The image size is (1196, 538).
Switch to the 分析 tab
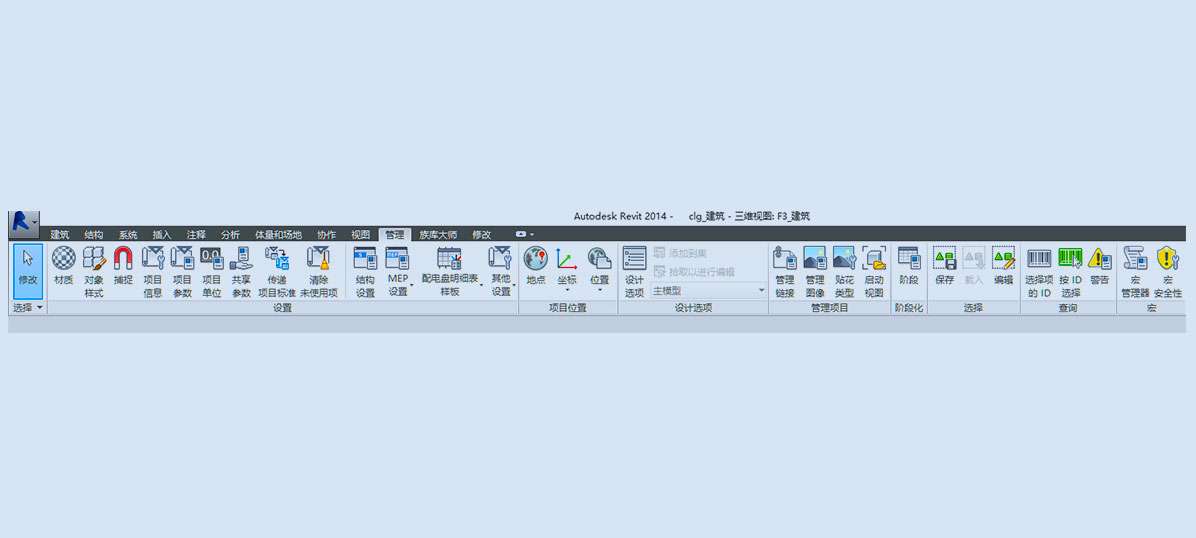pyautogui.click(x=230, y=235)
